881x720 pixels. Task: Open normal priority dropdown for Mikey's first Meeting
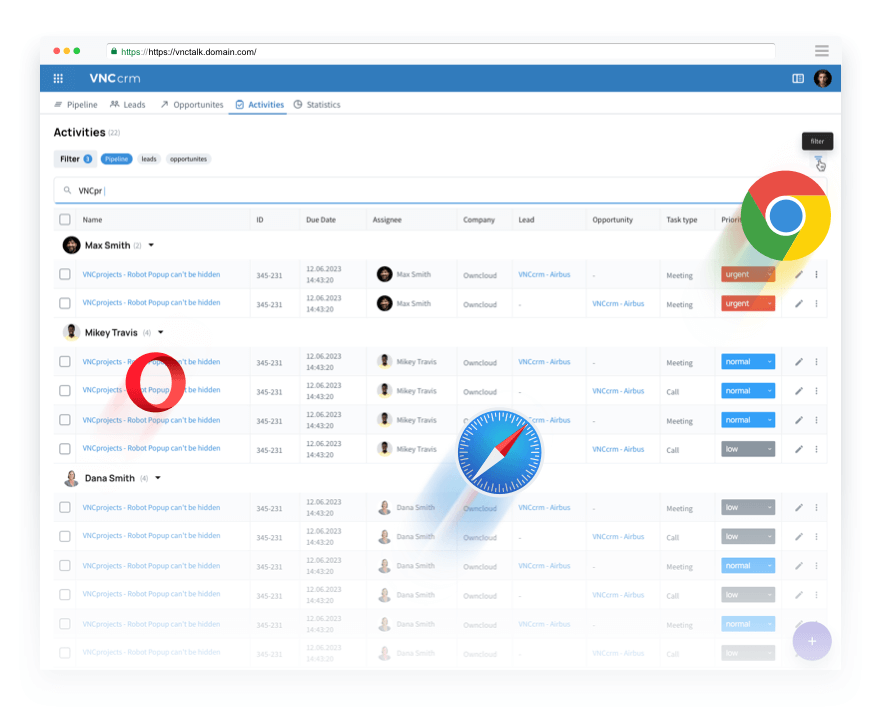pos(748,361)
